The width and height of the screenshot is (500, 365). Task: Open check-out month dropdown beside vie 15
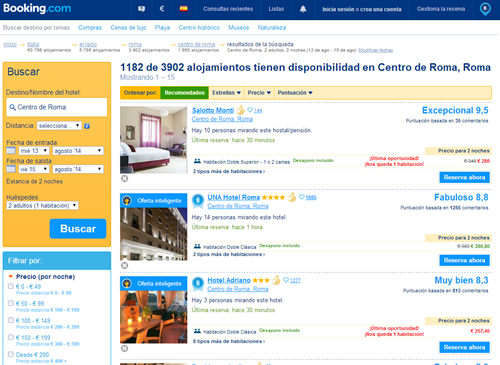pos(78,169)
